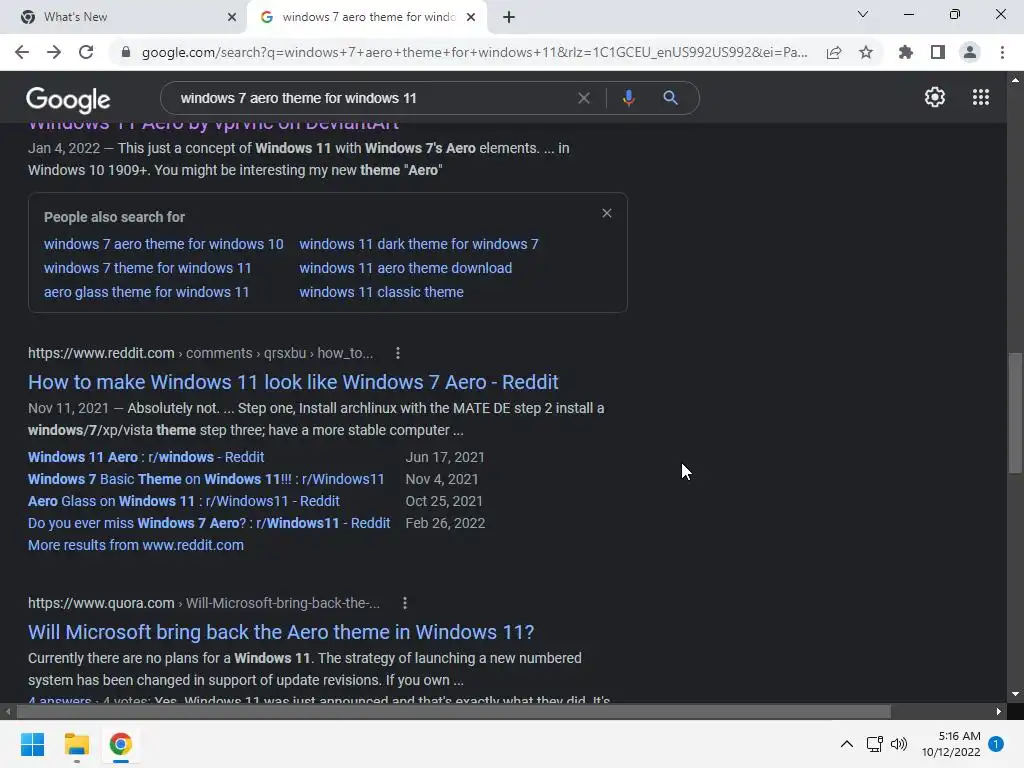Click scrollbar up arrow
The height and width of the screenshot is (768, 1024).
1015,80
